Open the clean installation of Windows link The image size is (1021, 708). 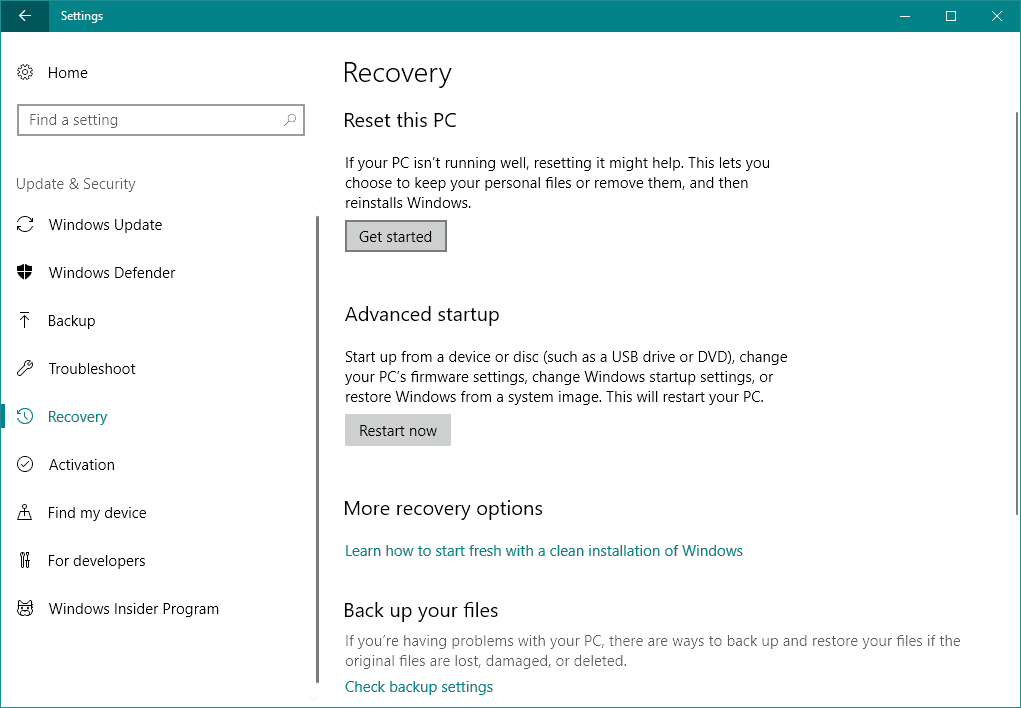(x=544, y=550)
